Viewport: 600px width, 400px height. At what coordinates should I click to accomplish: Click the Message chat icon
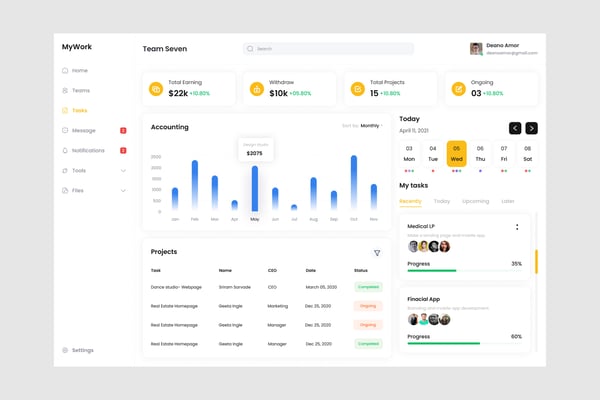tap(65, 130)
